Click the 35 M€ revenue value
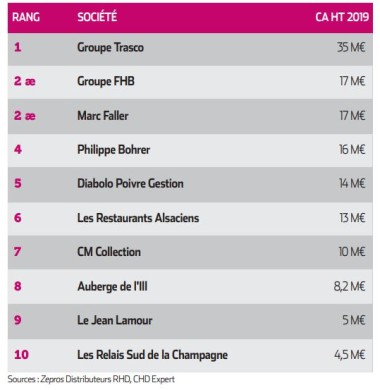380x390 pixels. 351,47
